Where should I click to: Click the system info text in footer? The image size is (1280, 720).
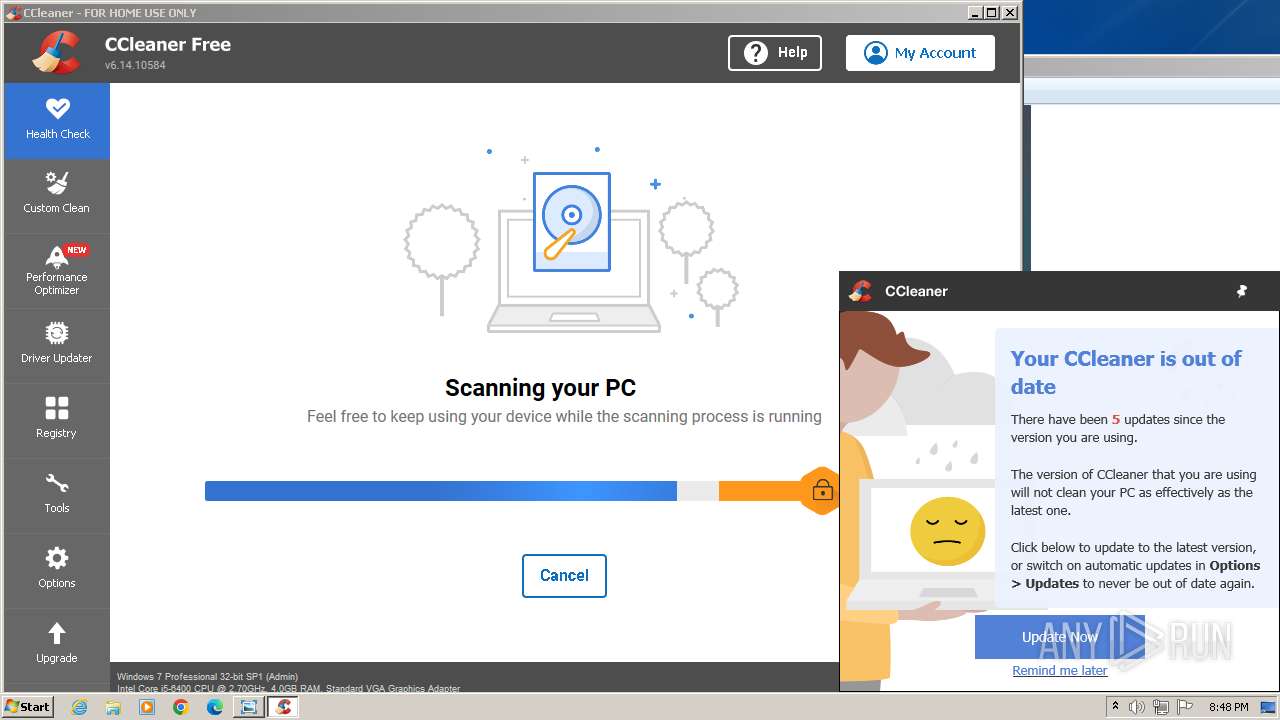pyautogui.click(x=289, y=682)
